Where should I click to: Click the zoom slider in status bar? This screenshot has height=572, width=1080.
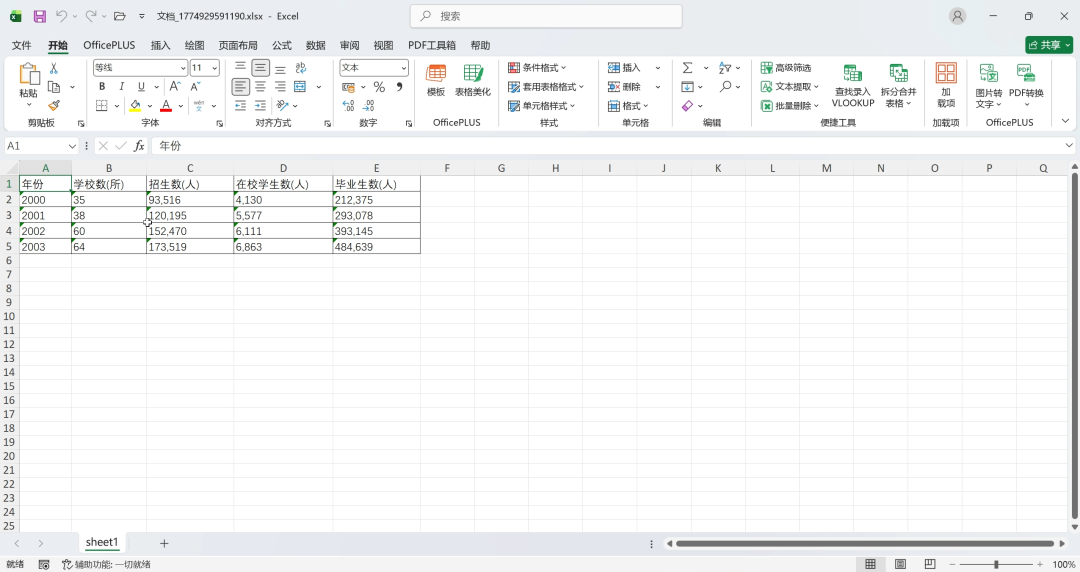(995, 564)
